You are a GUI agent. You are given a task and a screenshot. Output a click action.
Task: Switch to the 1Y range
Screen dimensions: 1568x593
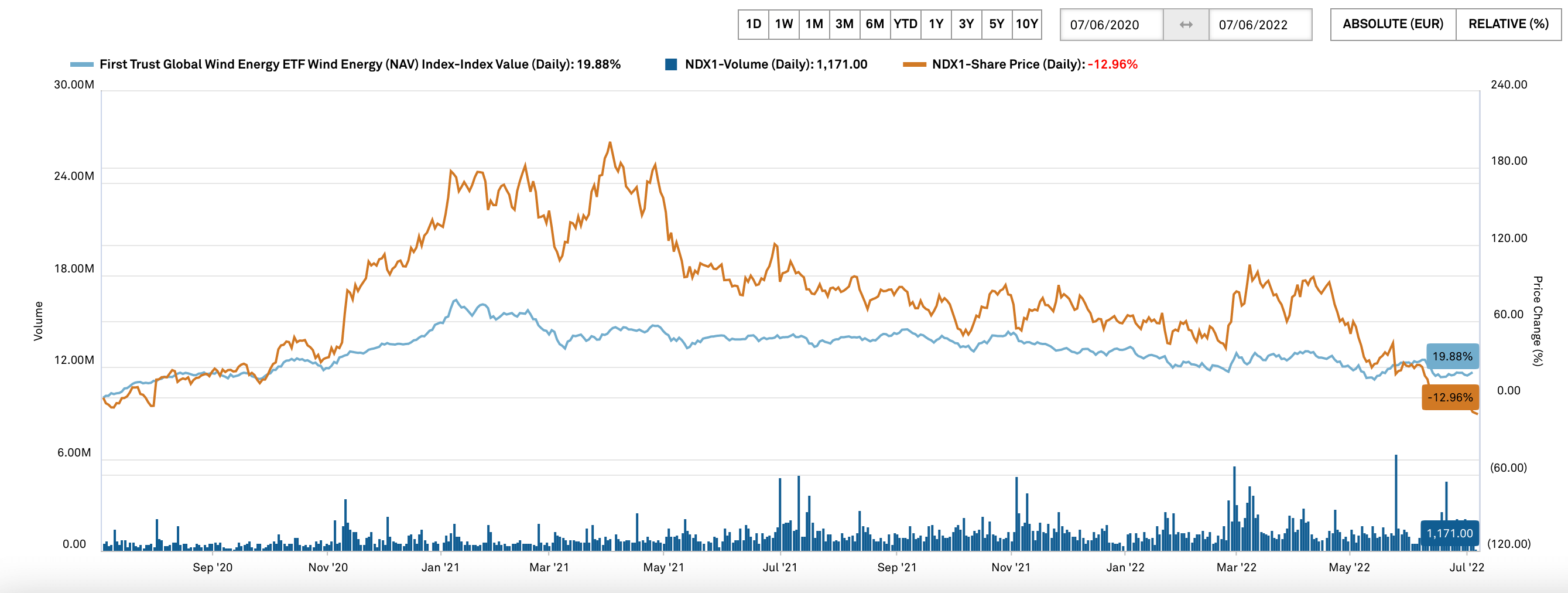click(x=936, y=25)
